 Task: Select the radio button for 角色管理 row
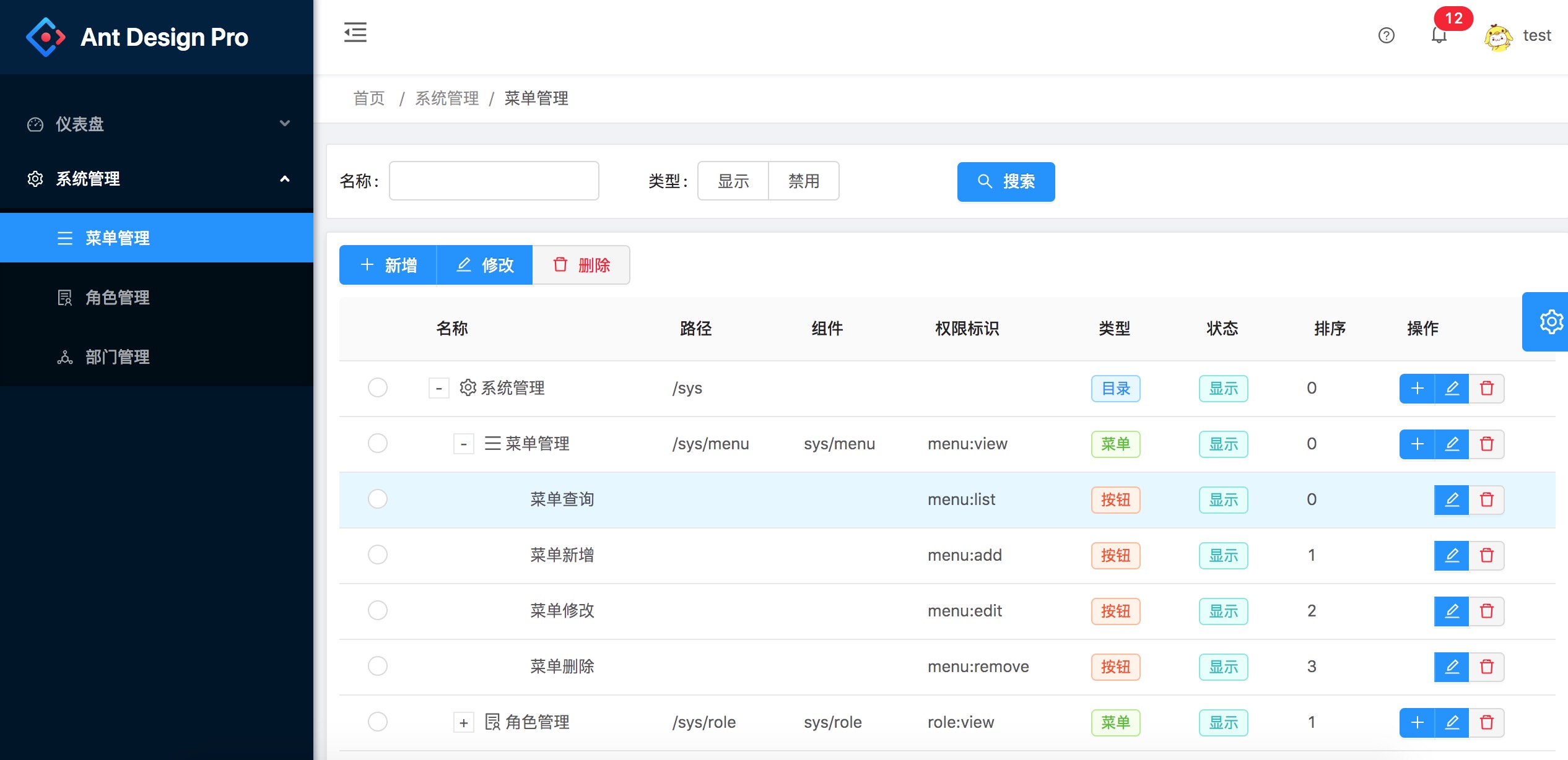coord(377,722)
